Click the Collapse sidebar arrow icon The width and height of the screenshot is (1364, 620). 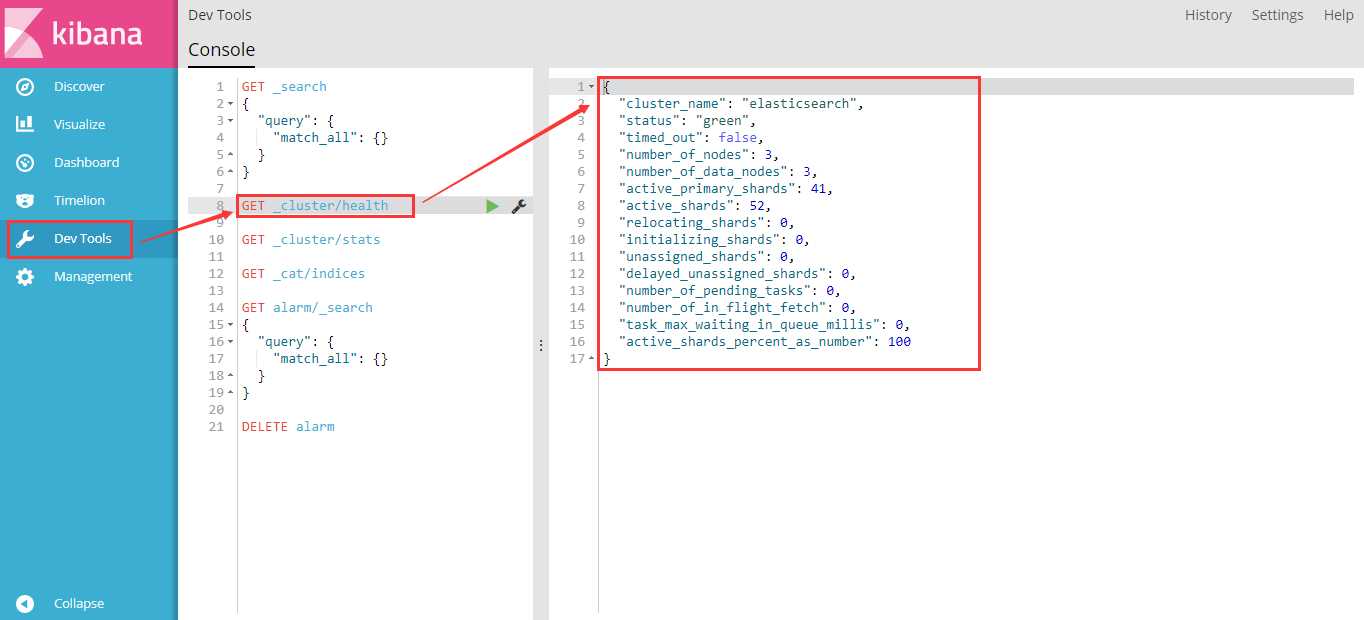pyautogui.click(x=25, y=604)
